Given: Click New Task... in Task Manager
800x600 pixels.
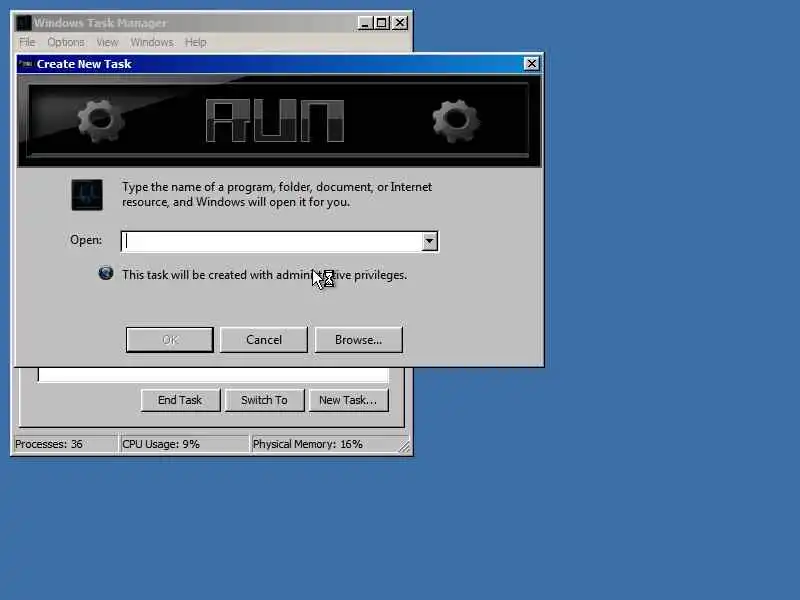Looking at the screenshot, I should (348, 400).
